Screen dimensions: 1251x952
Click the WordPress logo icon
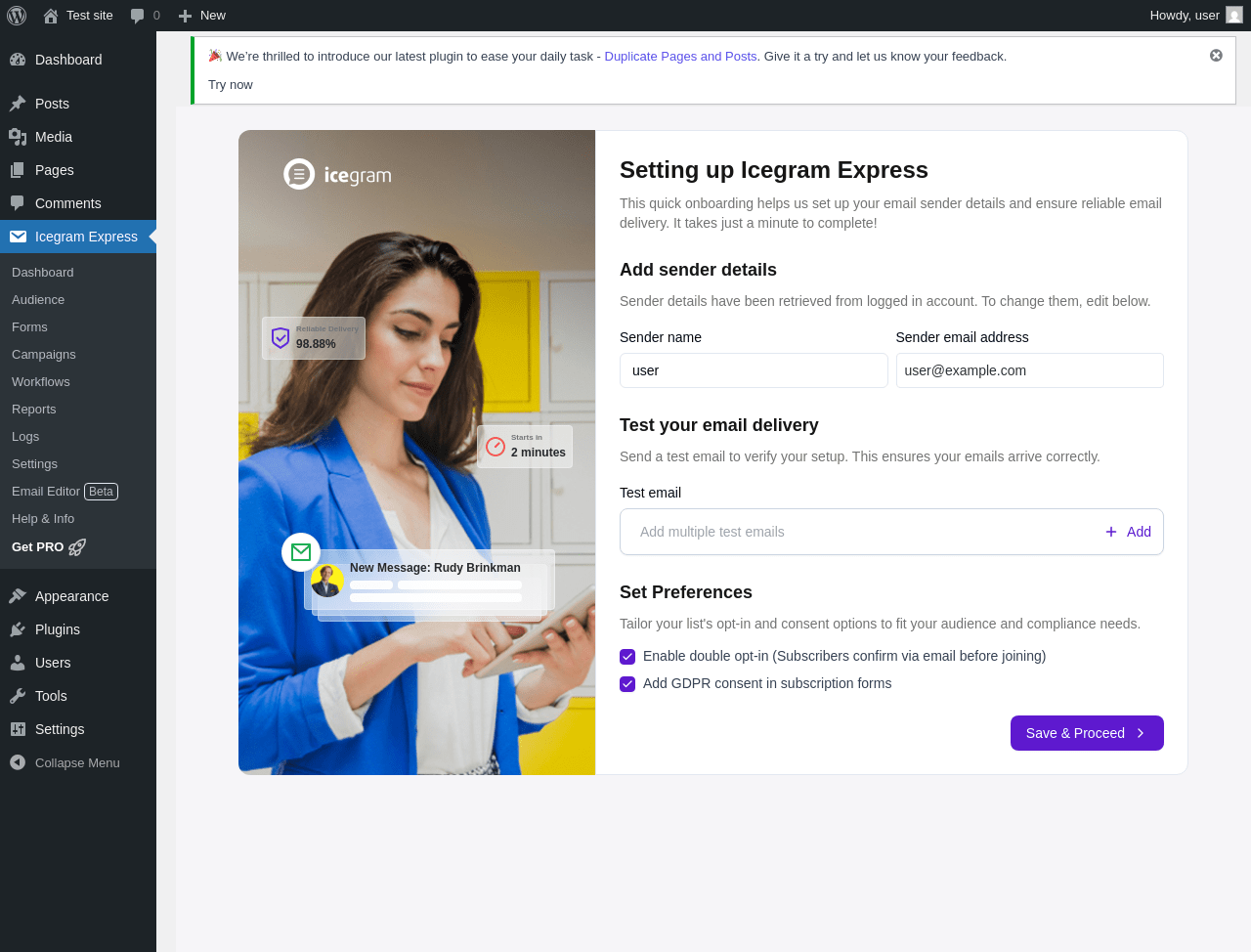(17, 16)
